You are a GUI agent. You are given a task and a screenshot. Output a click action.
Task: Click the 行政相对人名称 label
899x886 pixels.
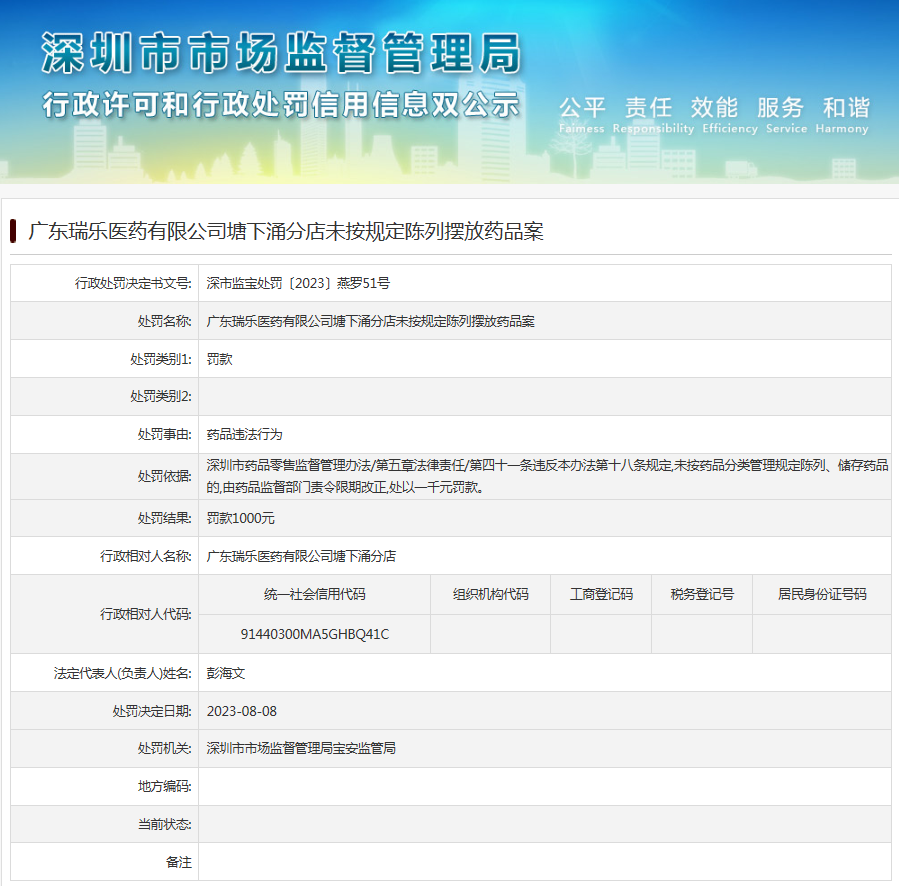pos(146,556)
